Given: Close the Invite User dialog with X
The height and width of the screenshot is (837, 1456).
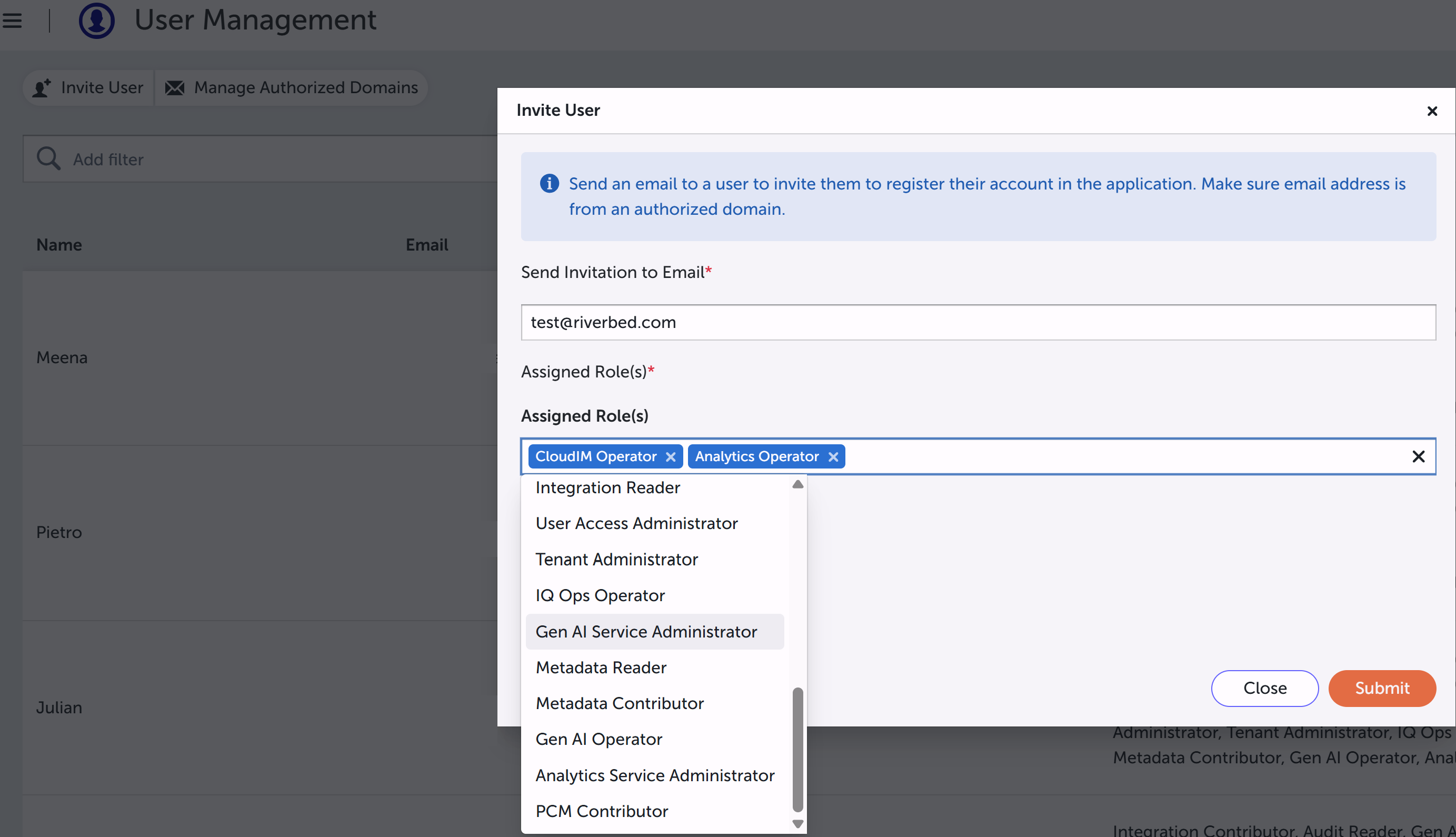Looking at the screenshot, I should tap(1432, 111).
